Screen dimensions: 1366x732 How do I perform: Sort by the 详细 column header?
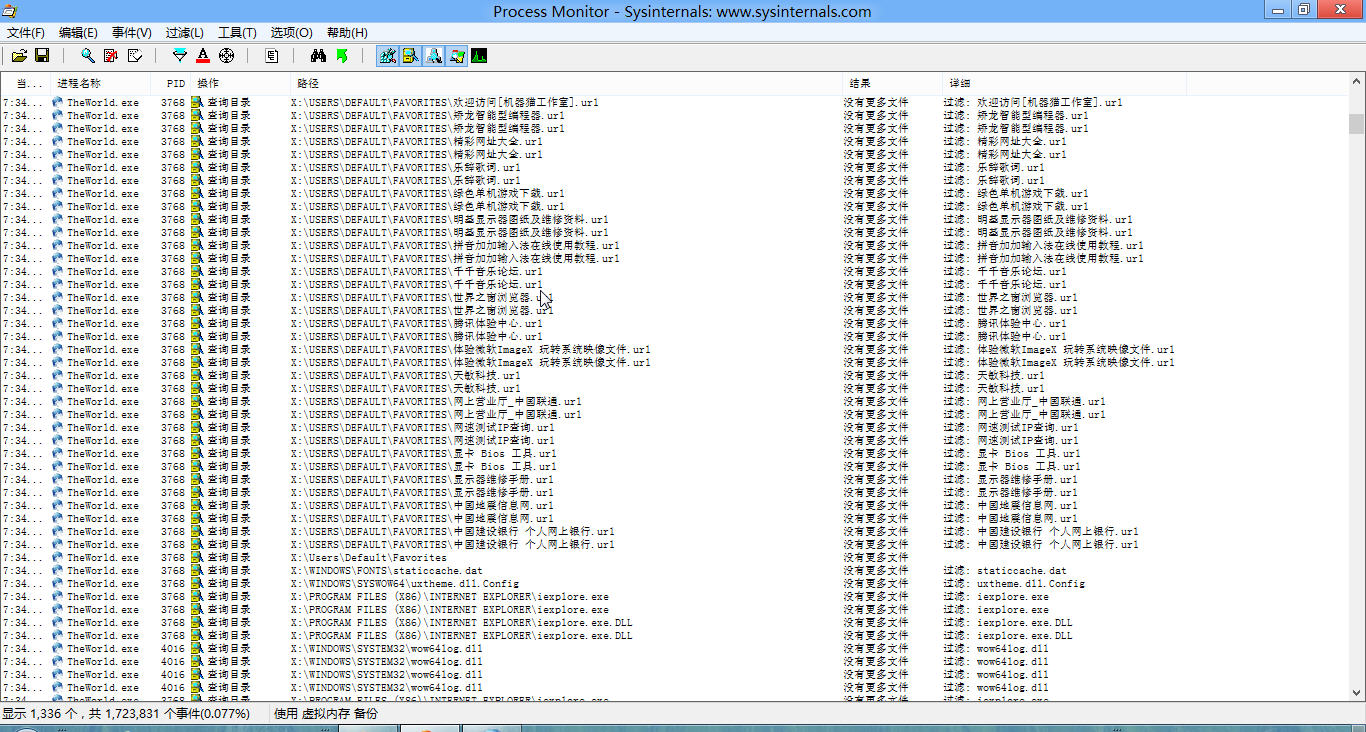pyautogui.click(x=1066, y=84)
